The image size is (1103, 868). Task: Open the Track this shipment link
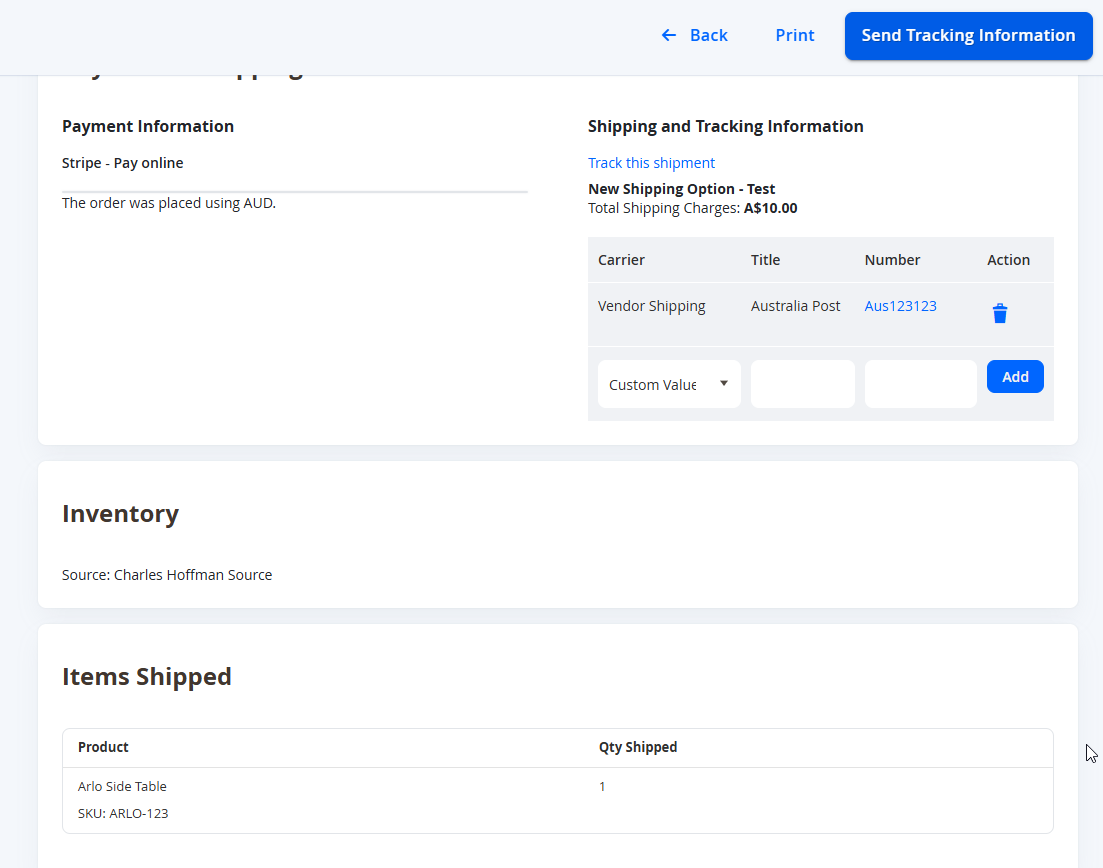pyautogui.click(x=651, y=162)
